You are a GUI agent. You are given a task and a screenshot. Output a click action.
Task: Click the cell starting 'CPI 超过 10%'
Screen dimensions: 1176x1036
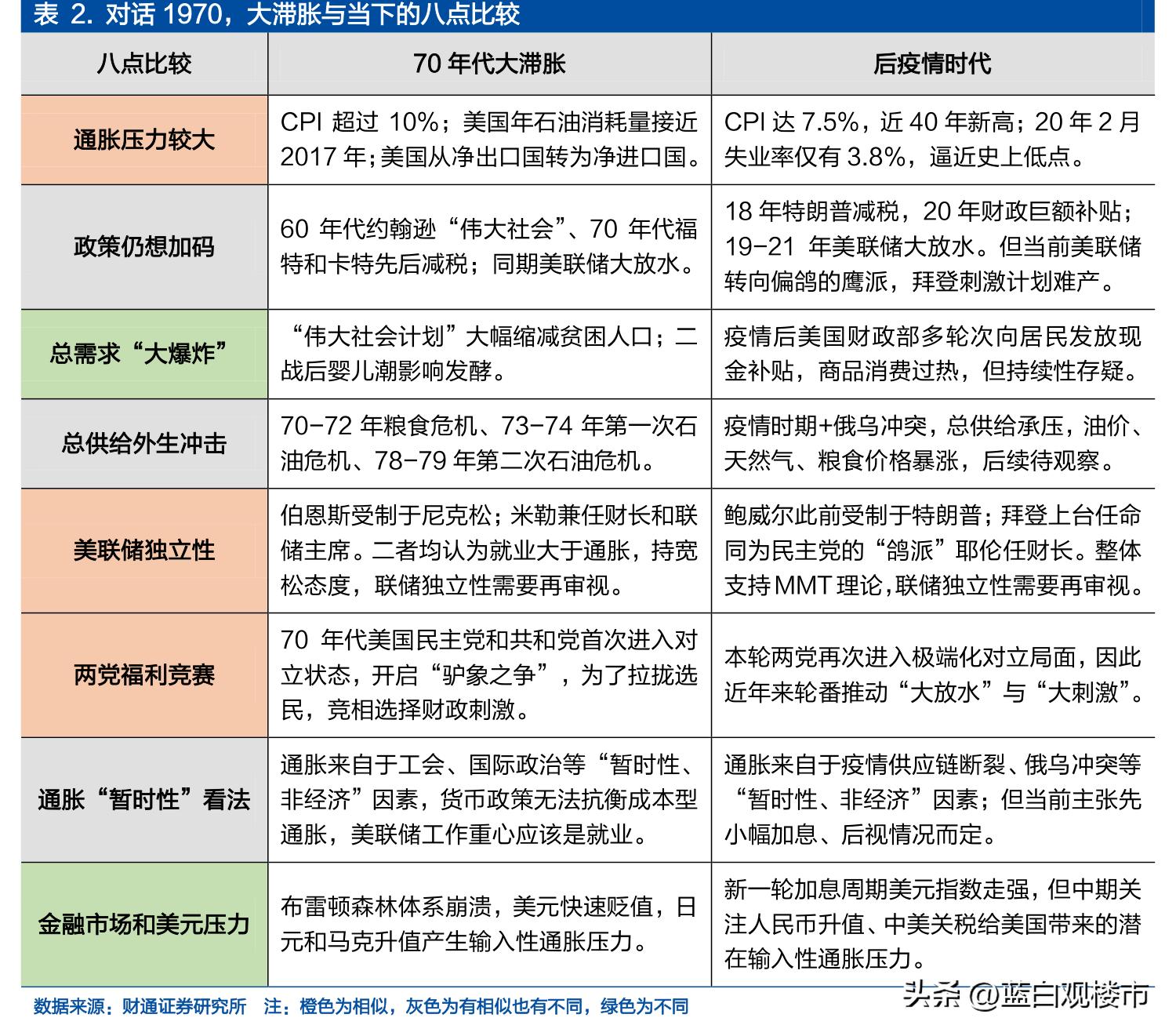489,140
